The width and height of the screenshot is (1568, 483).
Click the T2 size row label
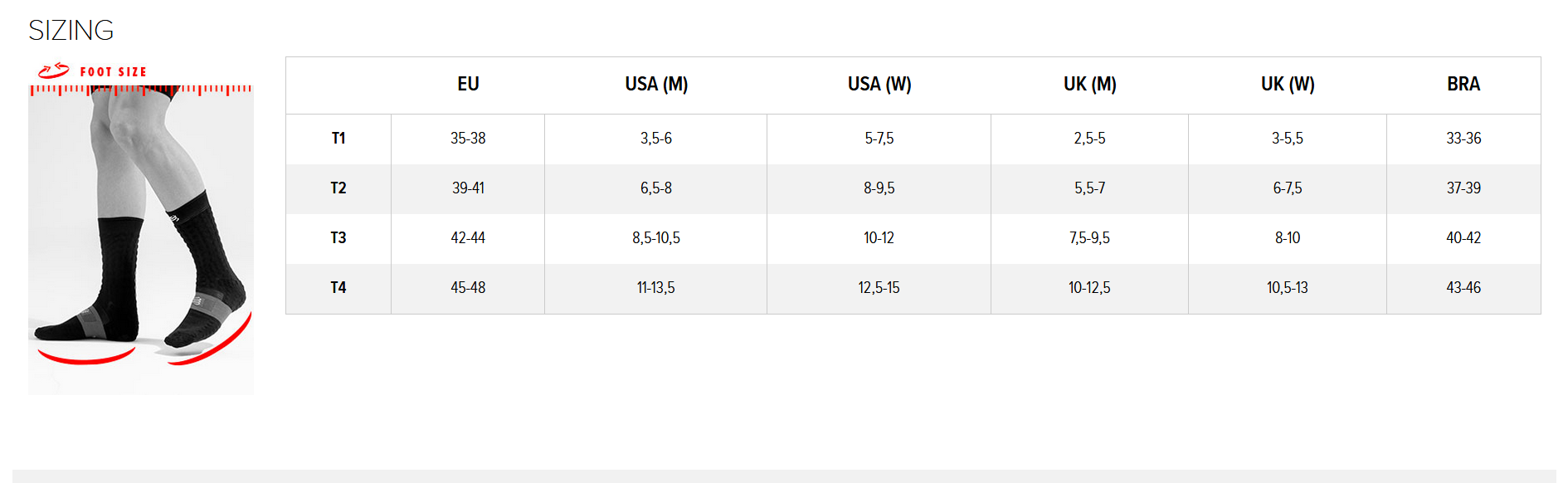point(338,188)
